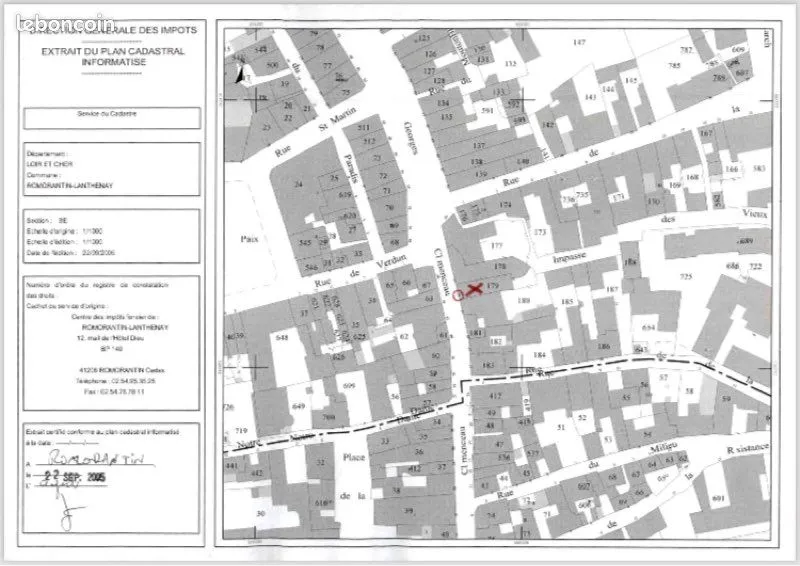
Task: Select the "LOIR ET CHER" department text
Action: click(50, 164)
